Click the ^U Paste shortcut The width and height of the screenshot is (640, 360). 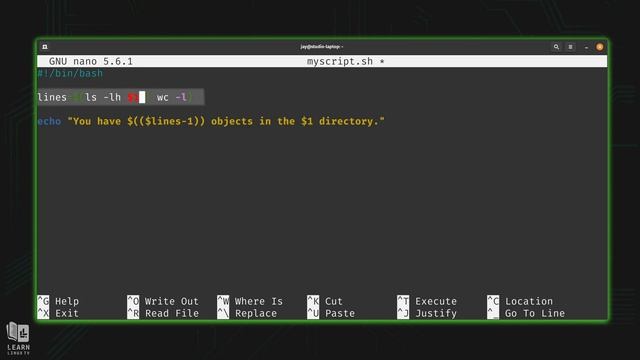pyautogui.click(x=331, y=313)
